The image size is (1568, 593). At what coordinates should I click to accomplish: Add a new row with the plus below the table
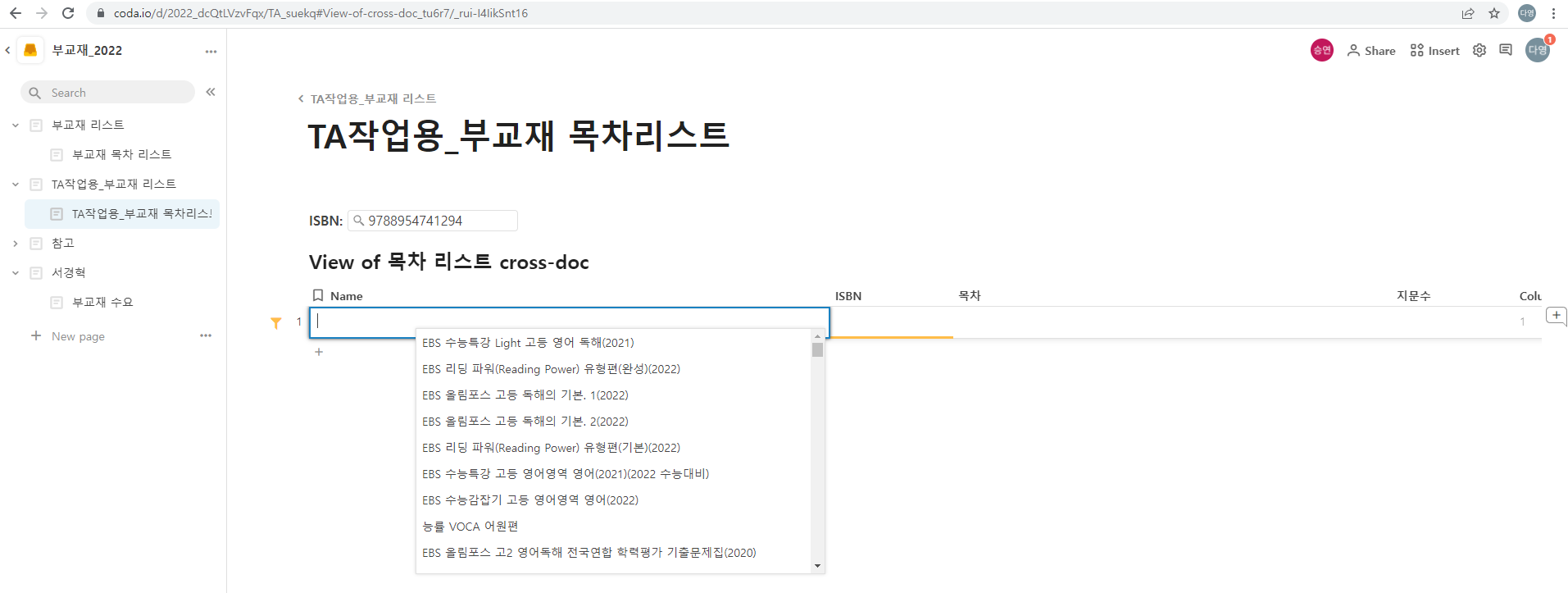click(x=319, y=352)
